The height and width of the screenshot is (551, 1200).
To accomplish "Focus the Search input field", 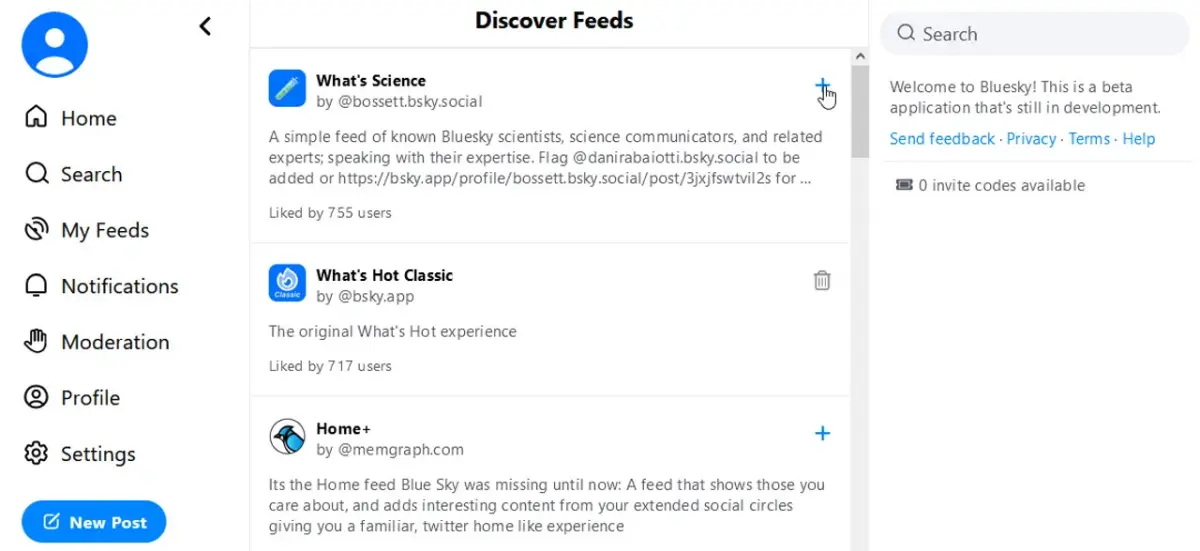I will click(1040, 34).
